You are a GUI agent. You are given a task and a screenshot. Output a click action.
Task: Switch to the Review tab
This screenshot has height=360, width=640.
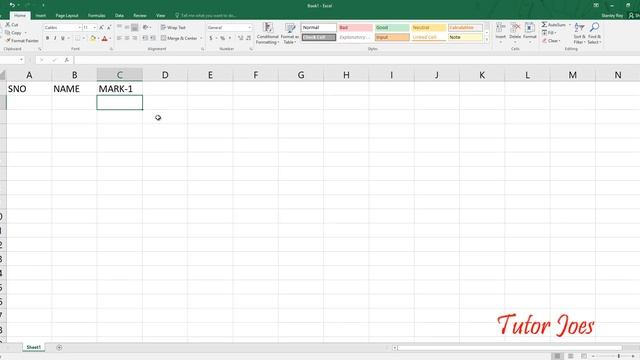click(x=140, y=16)
